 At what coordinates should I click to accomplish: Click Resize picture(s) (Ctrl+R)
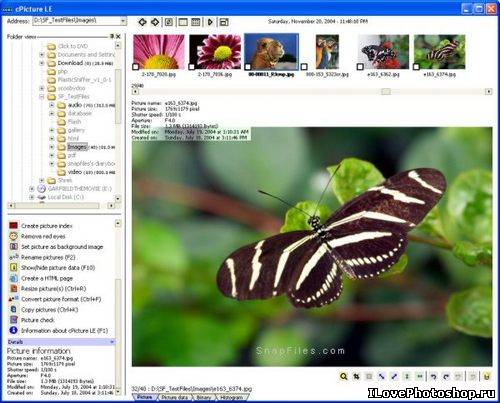click(54, 289)
